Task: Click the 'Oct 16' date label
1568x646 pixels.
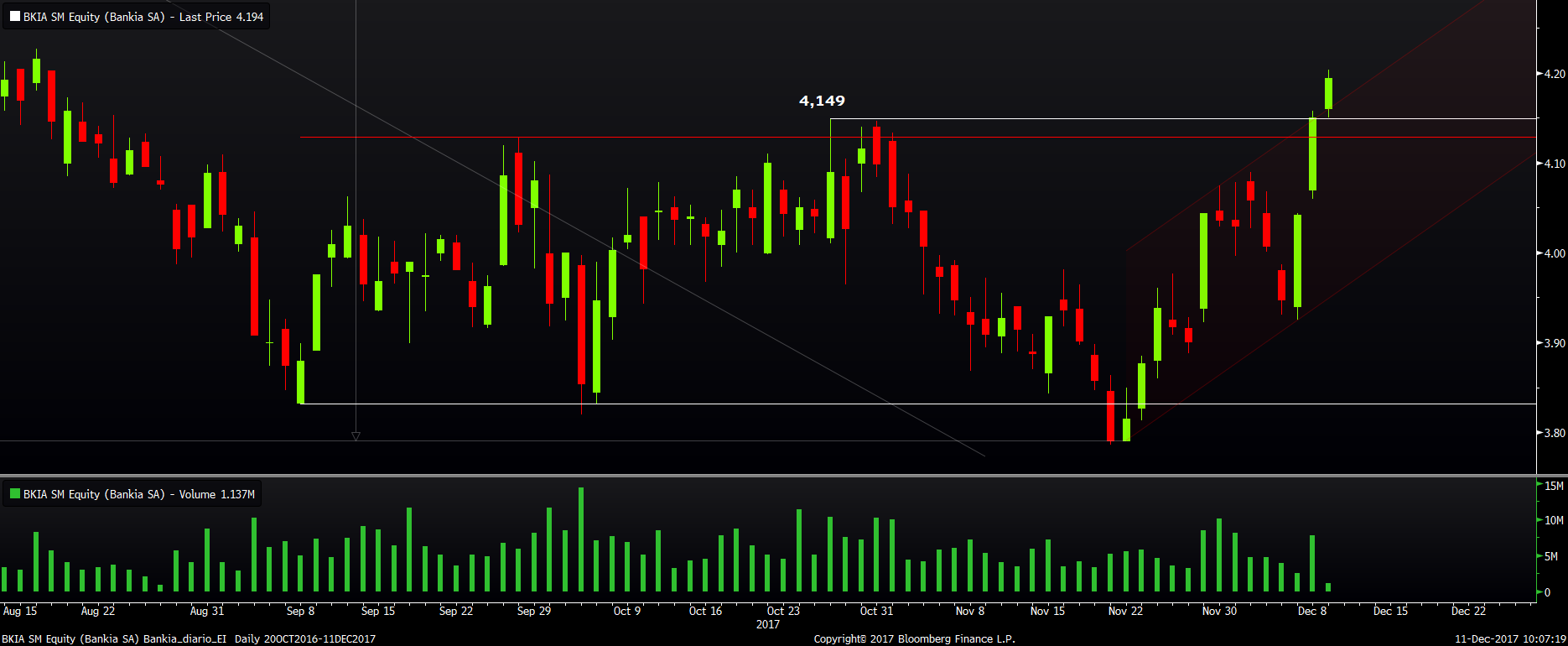Action: (x=705, y=611)
